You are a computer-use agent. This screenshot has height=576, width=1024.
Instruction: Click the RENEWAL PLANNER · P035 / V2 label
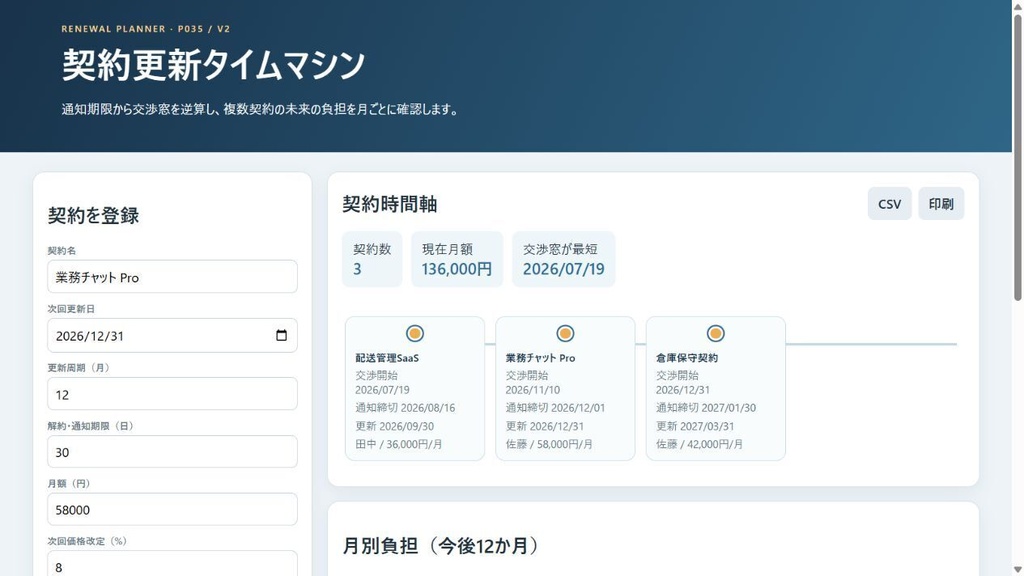pos(146,29)
